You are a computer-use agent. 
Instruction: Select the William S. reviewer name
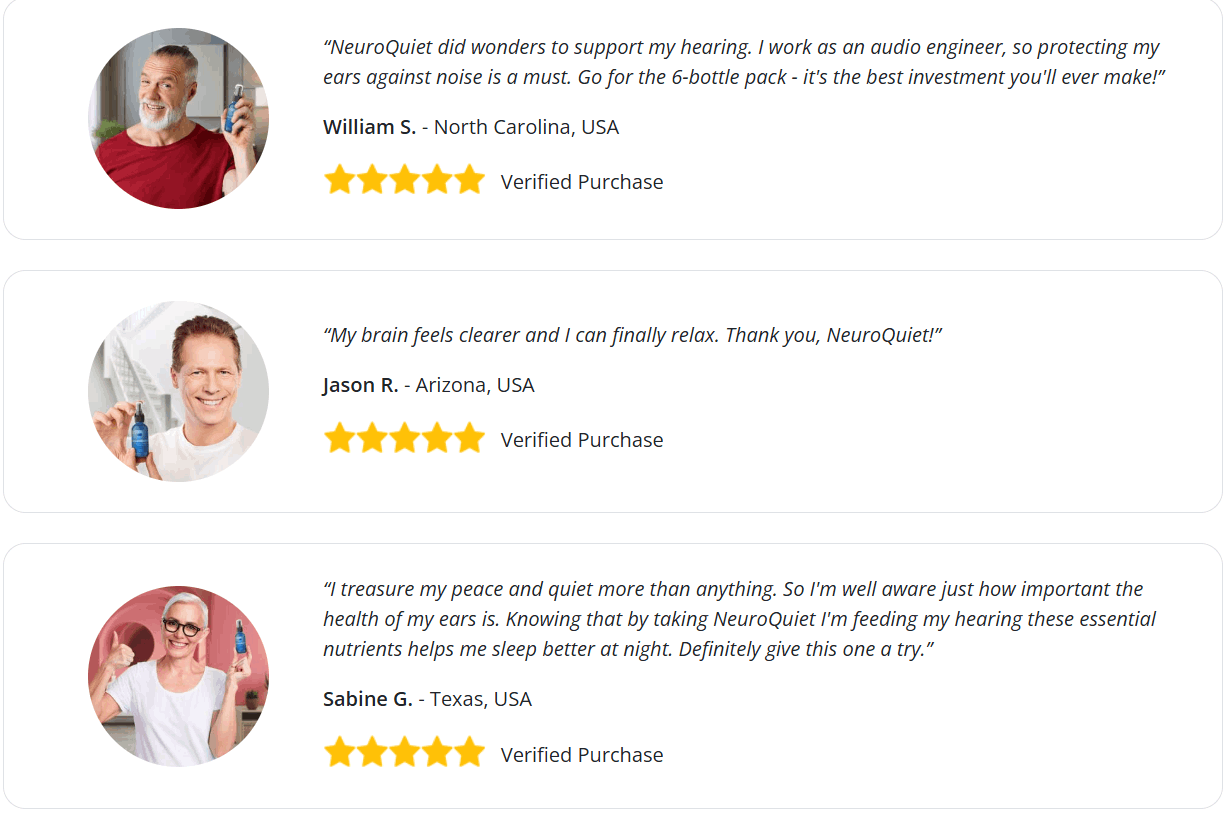[369, 127]
